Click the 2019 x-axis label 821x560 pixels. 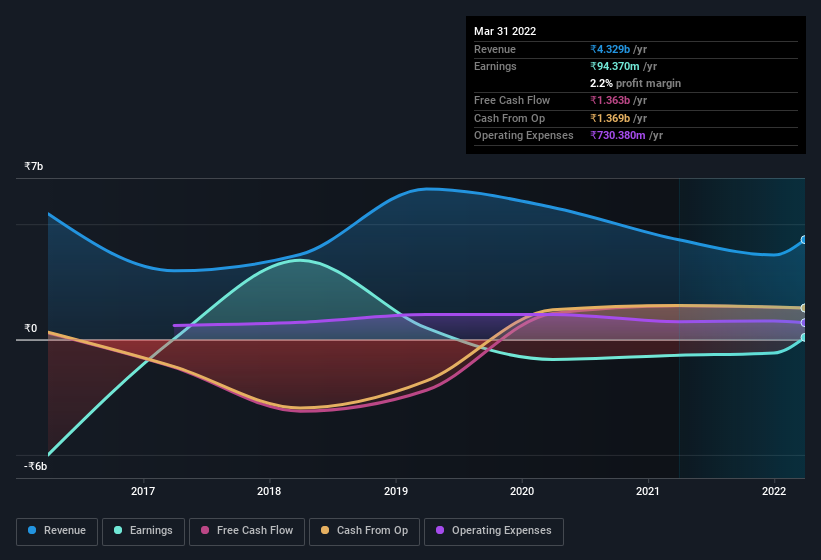pyautogui.click(x=396, y=491)
